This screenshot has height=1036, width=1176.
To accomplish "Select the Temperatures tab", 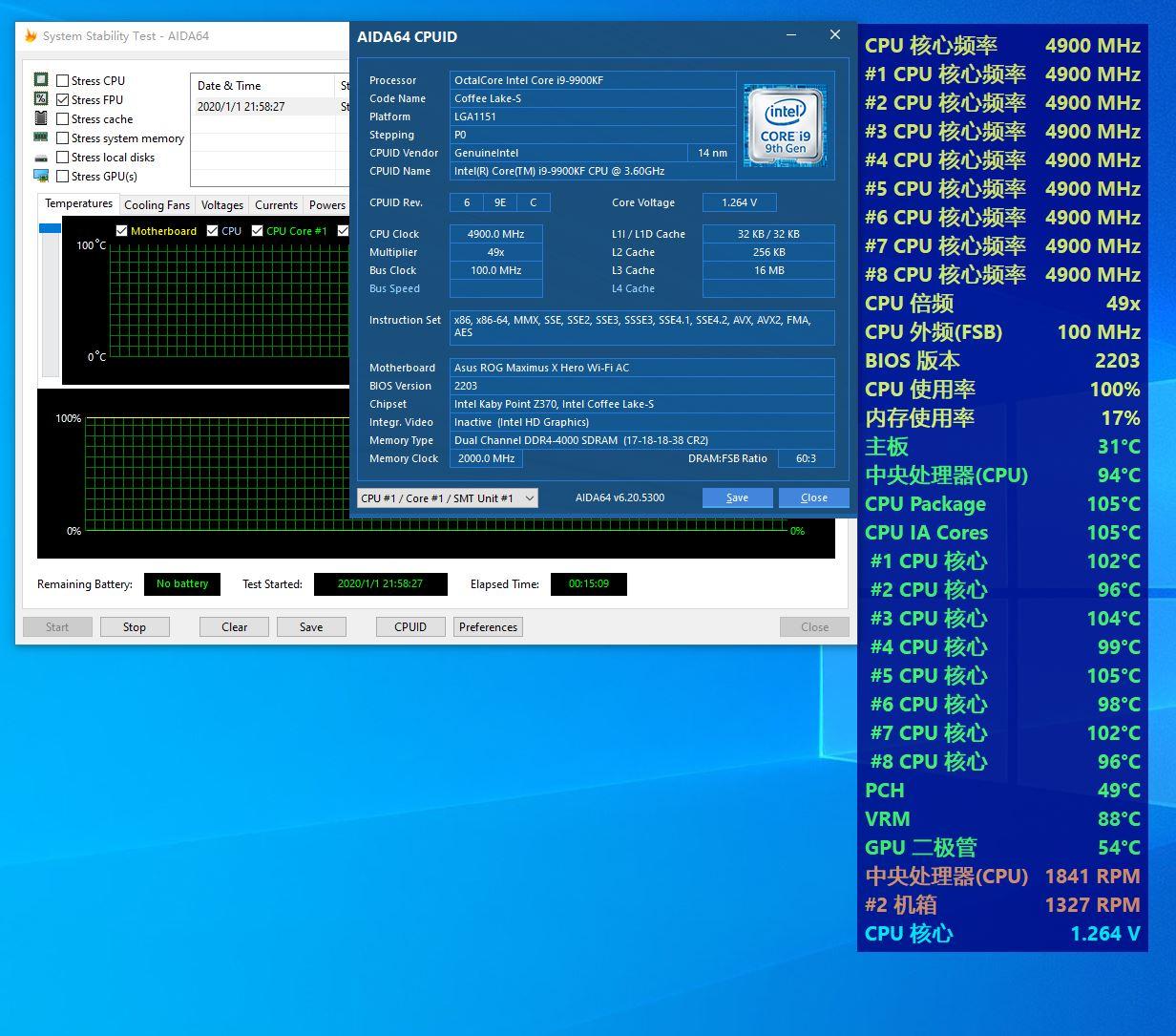I will pyautogui.click(x=78, y=204).
